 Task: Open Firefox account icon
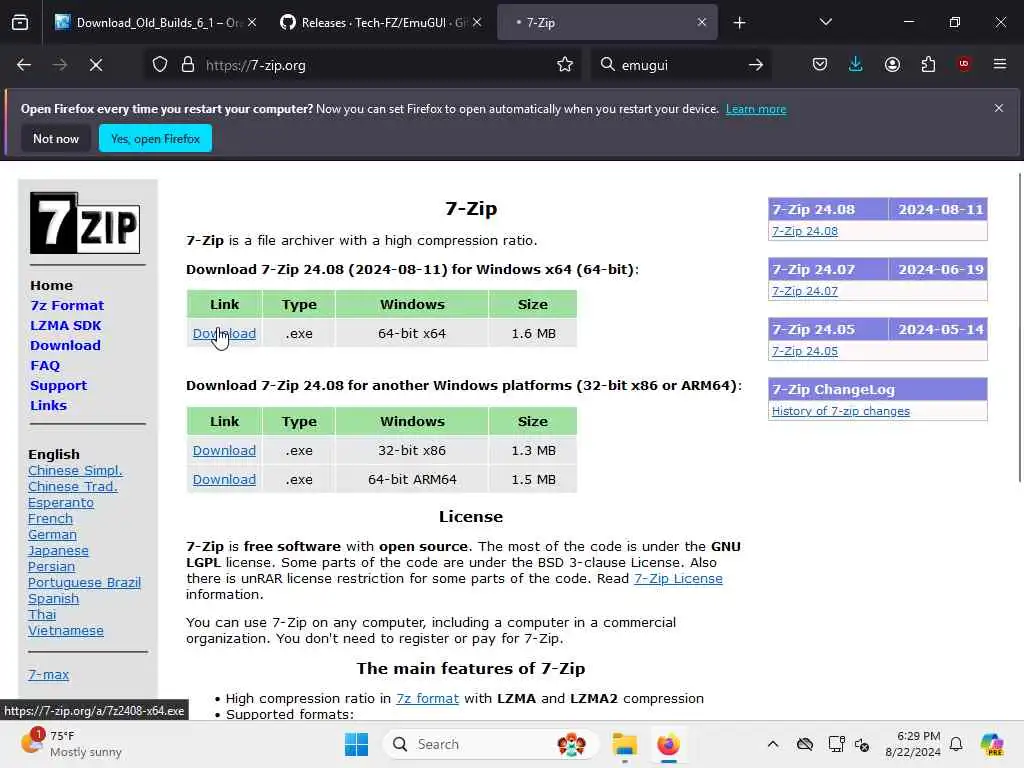tap(892, 64)
